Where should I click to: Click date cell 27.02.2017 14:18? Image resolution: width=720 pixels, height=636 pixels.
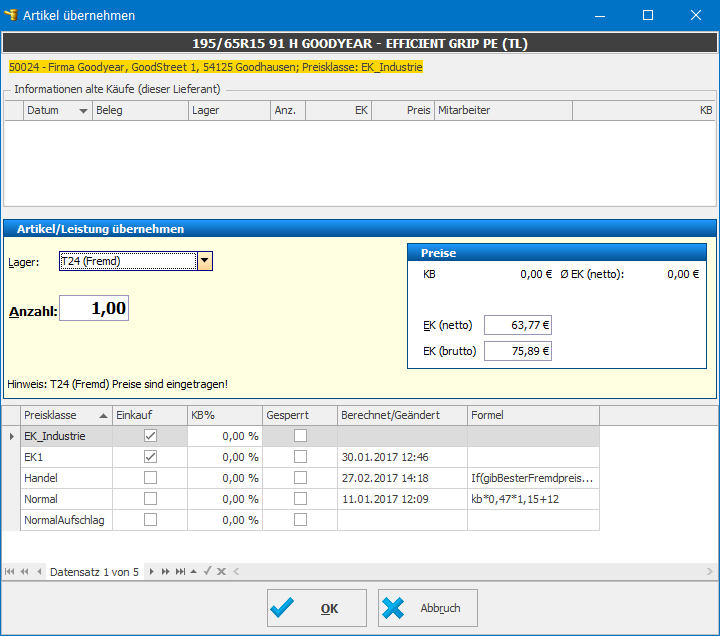[403, 478]
